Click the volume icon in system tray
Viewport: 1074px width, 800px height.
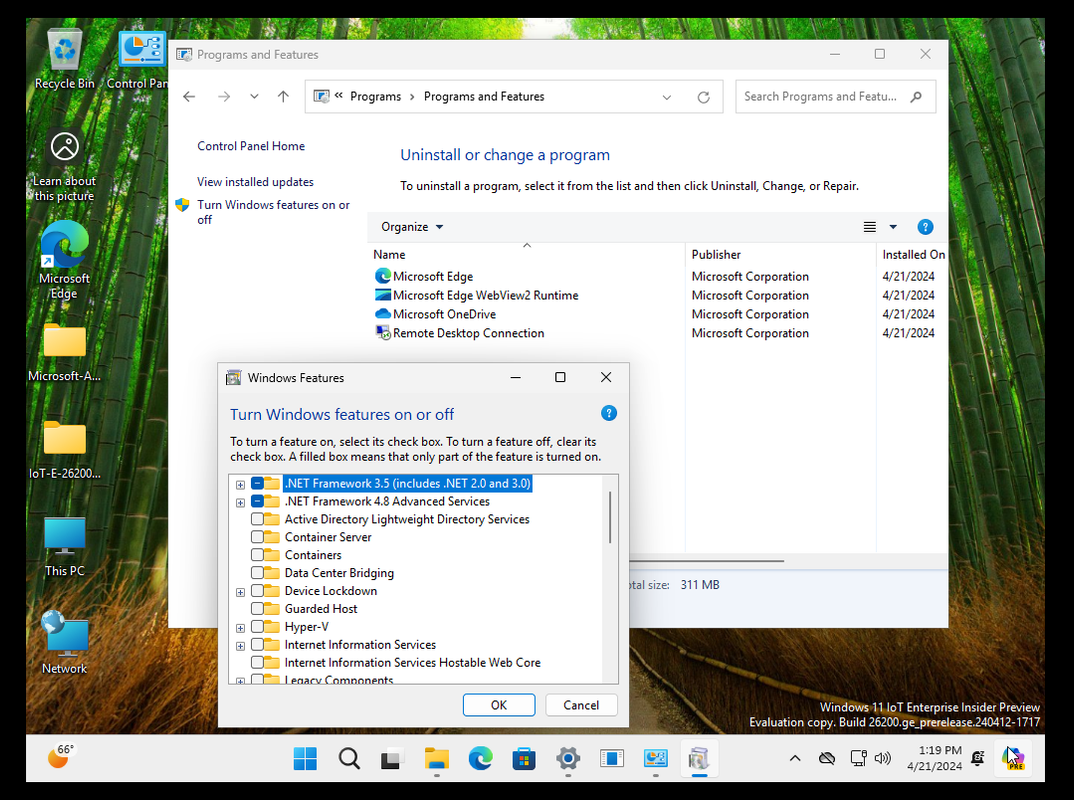883,758
